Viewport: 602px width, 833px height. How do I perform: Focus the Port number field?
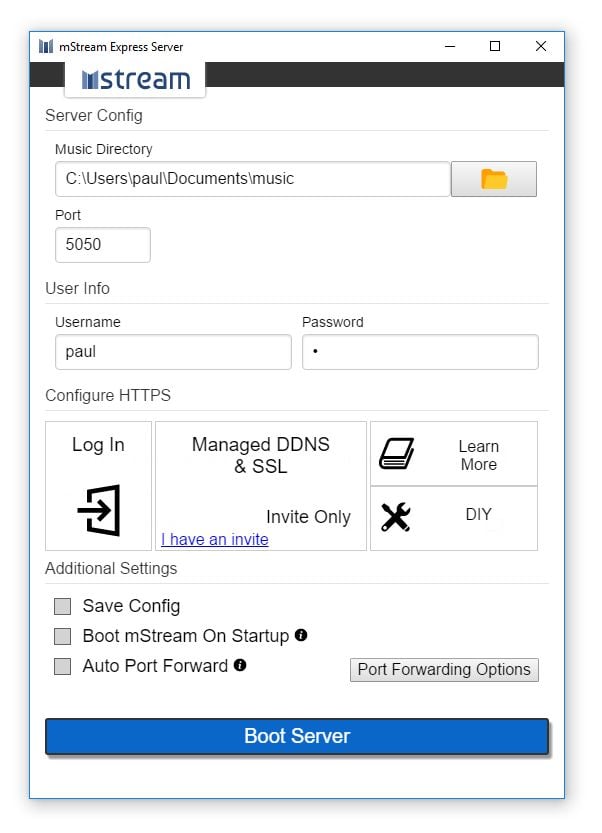pyautogui.click(x=102, y=244)
